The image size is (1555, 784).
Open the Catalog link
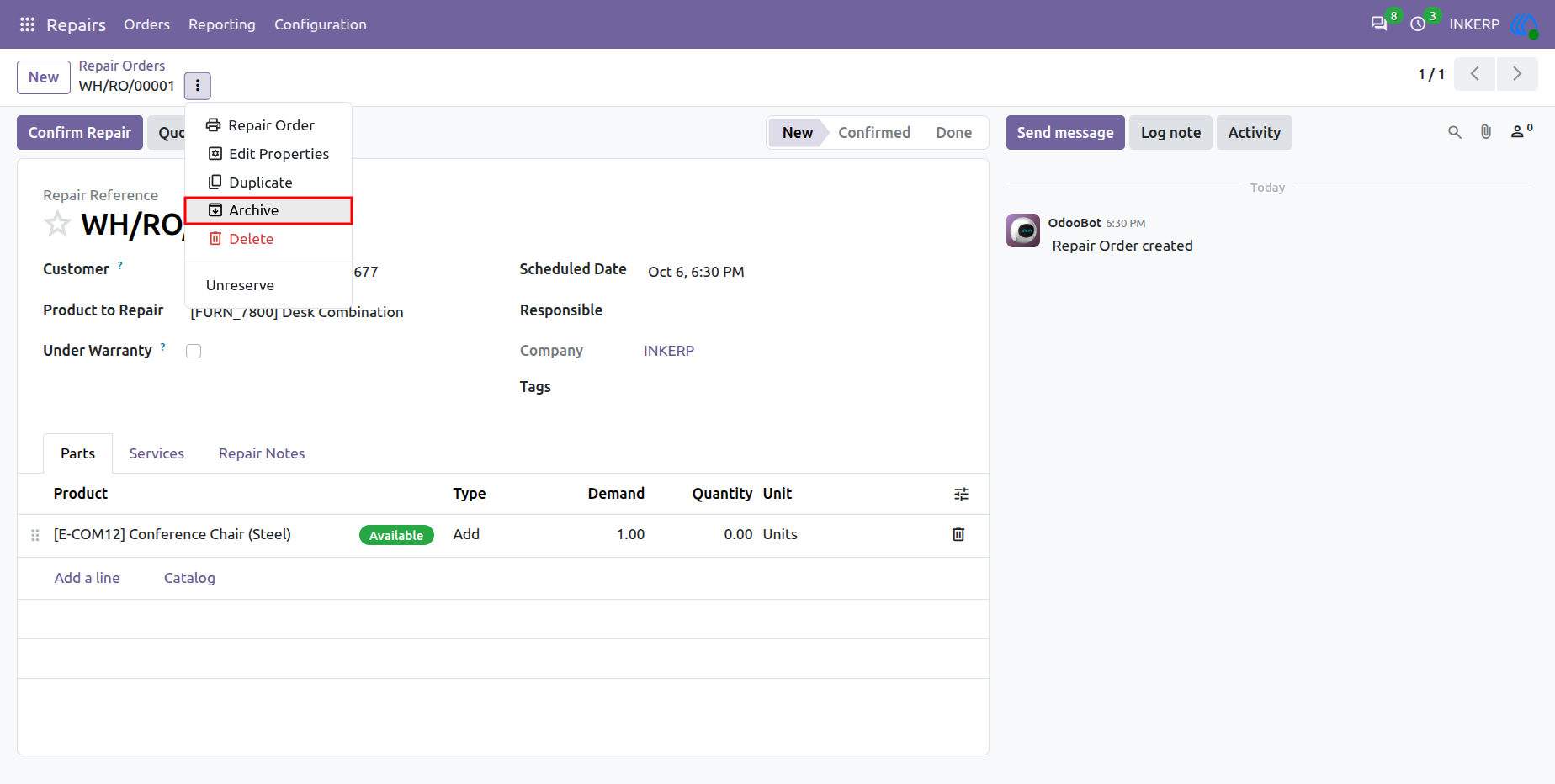click(189, 578)
